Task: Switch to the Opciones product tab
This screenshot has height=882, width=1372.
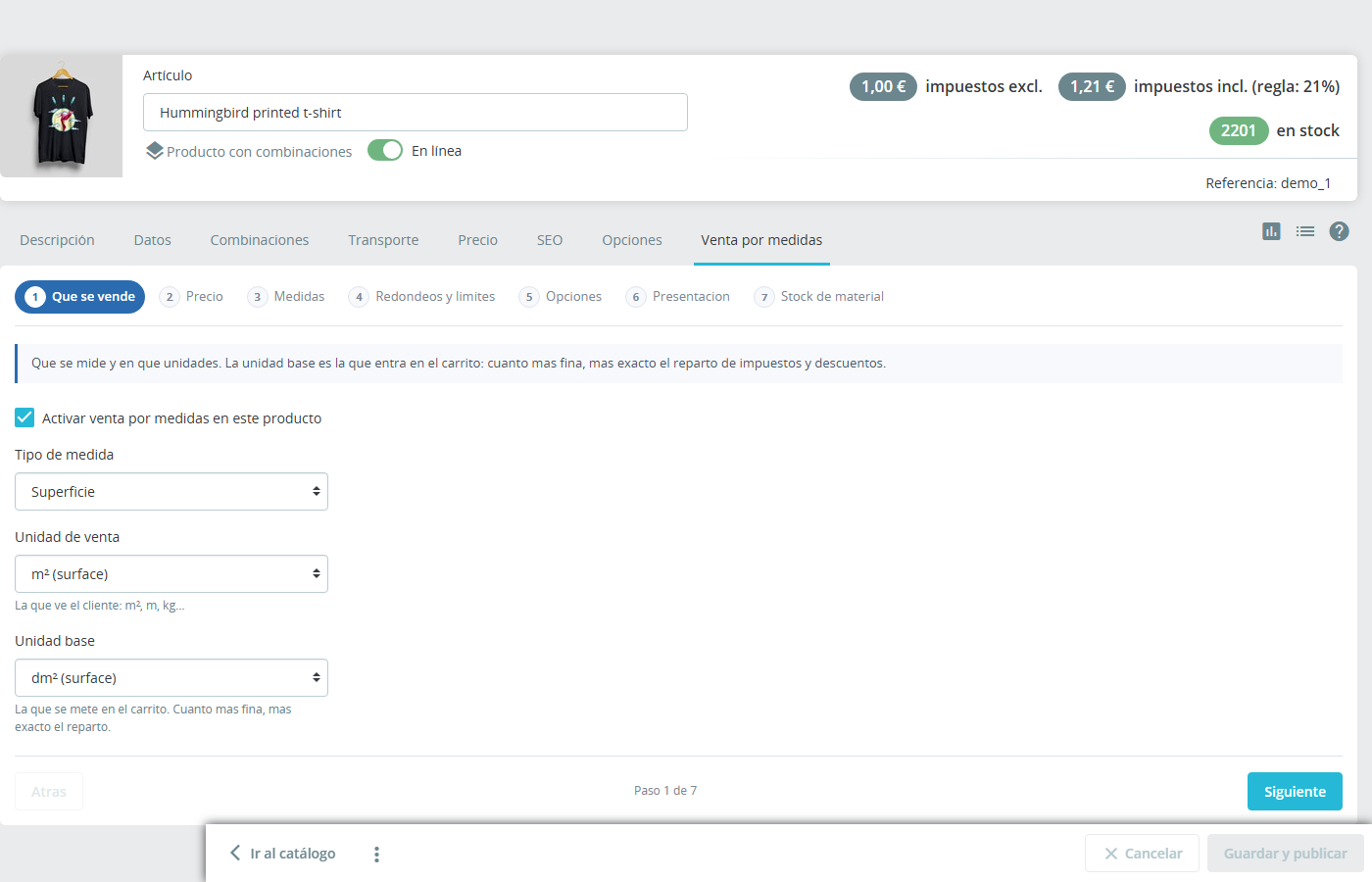Action: click(x=632, y=240)
